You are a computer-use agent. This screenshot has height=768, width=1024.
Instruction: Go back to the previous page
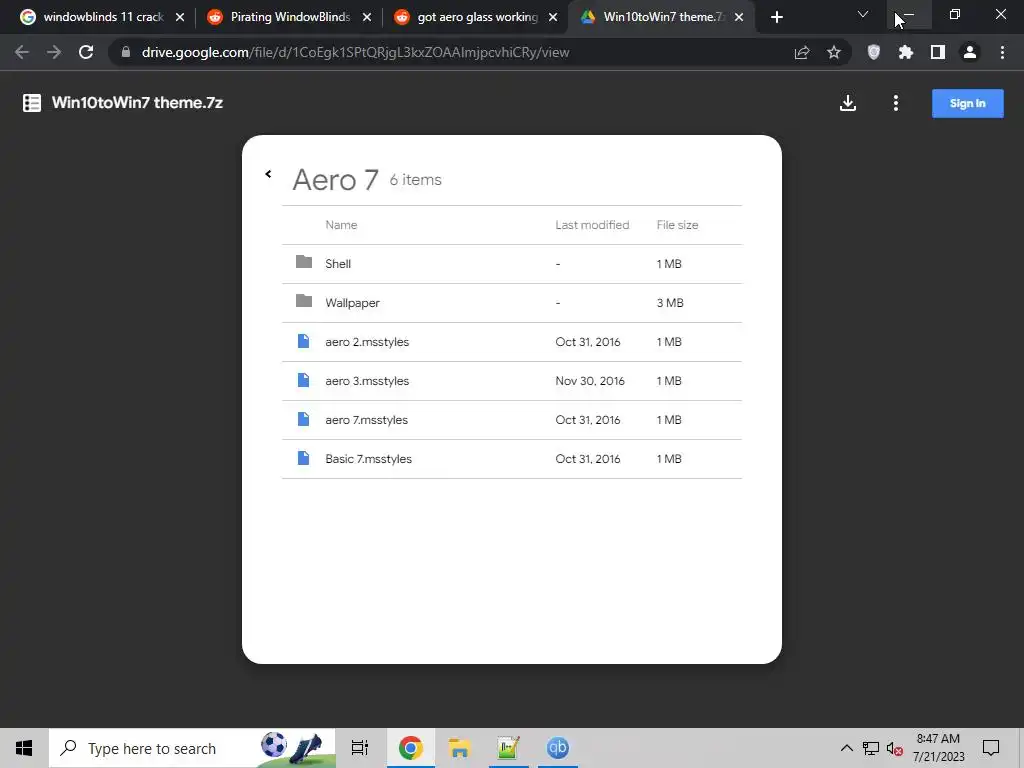(22, 52)
